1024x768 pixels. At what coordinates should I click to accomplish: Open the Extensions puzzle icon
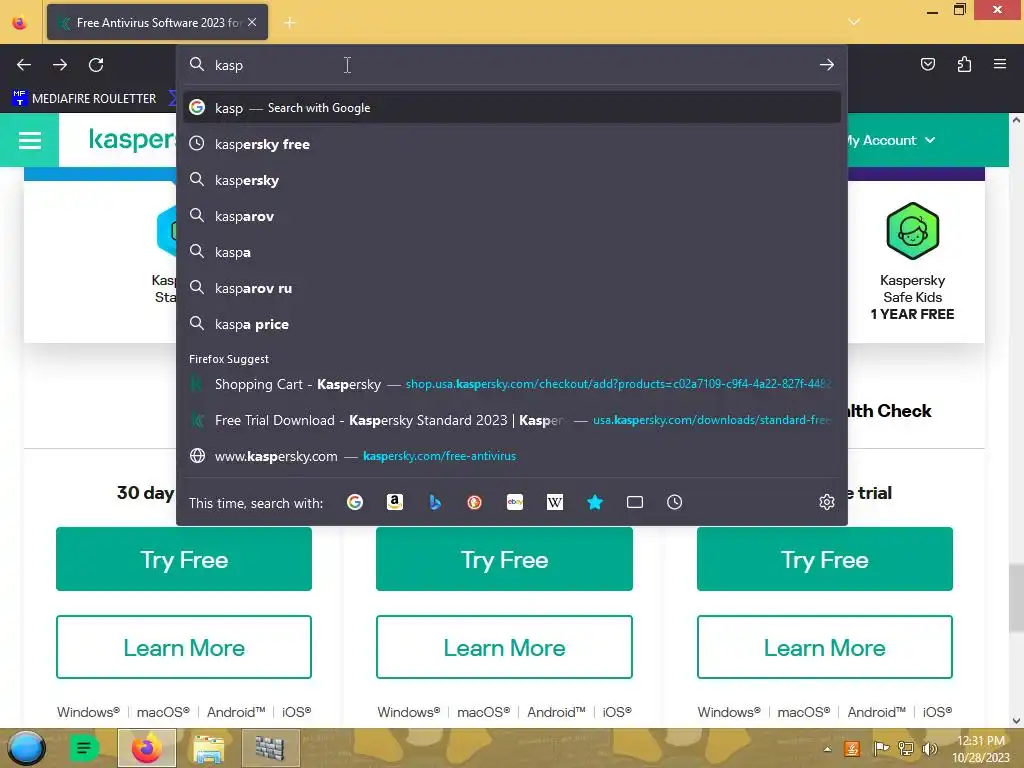coord(964,64)
